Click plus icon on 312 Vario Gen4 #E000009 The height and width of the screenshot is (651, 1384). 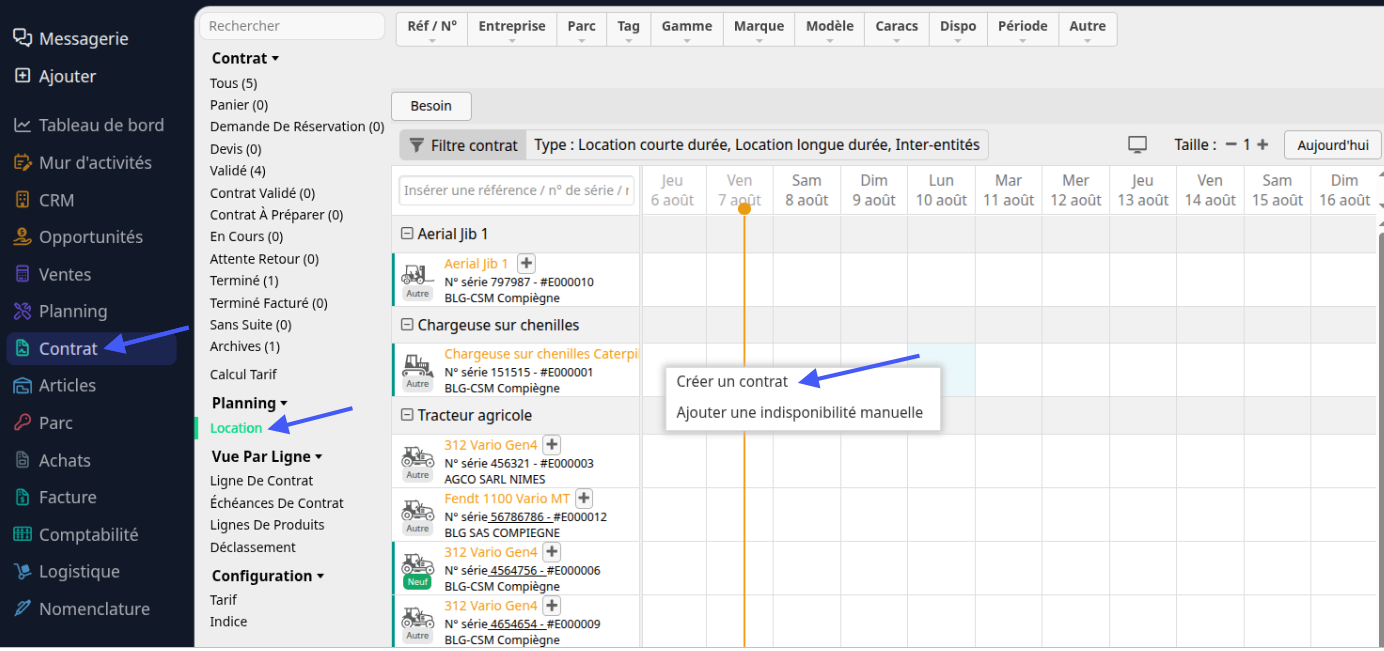(x=551, y=606)
